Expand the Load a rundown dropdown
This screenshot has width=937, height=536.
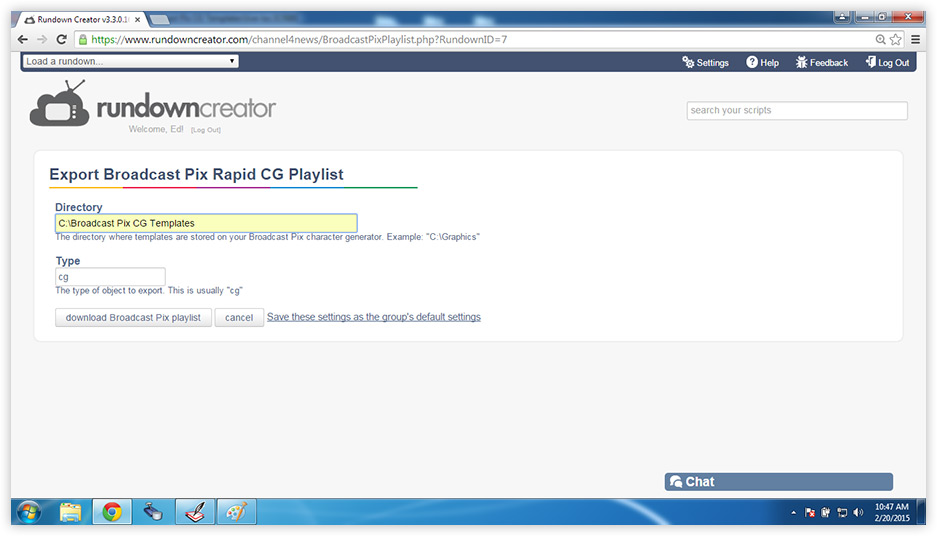[130, 61]
